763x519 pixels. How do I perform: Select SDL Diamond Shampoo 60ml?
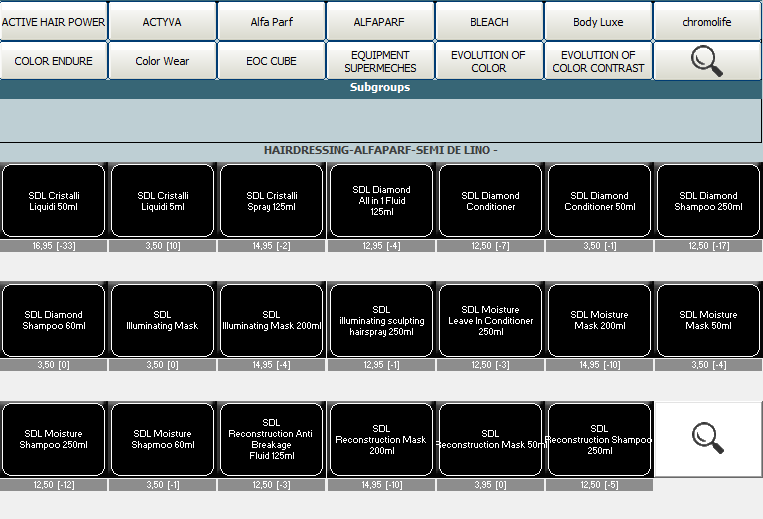click(x=54, y=320)
